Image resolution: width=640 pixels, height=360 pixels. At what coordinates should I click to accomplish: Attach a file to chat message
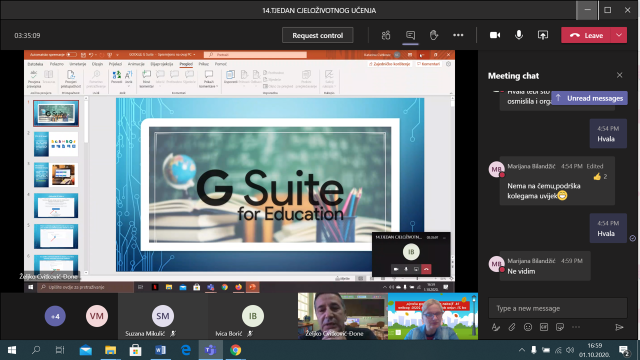(511, 327)
